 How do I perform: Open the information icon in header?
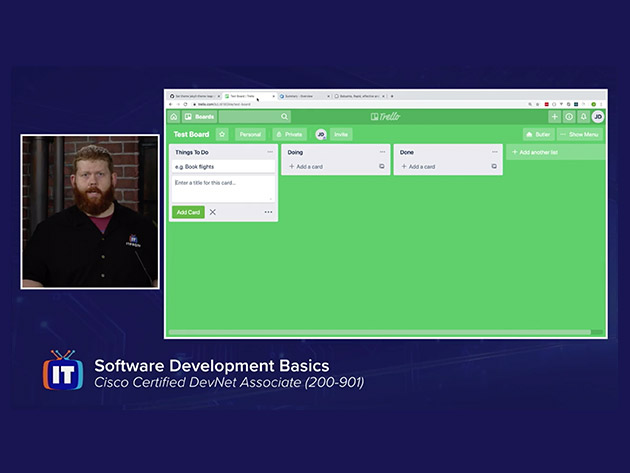[x=569, y=117]
